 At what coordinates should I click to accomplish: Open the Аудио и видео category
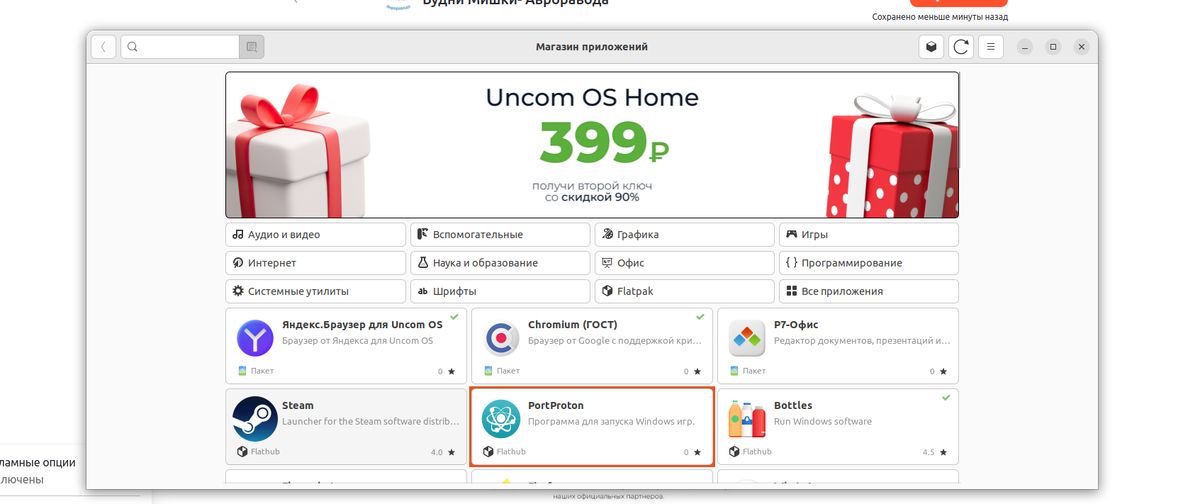pos(316,235)
